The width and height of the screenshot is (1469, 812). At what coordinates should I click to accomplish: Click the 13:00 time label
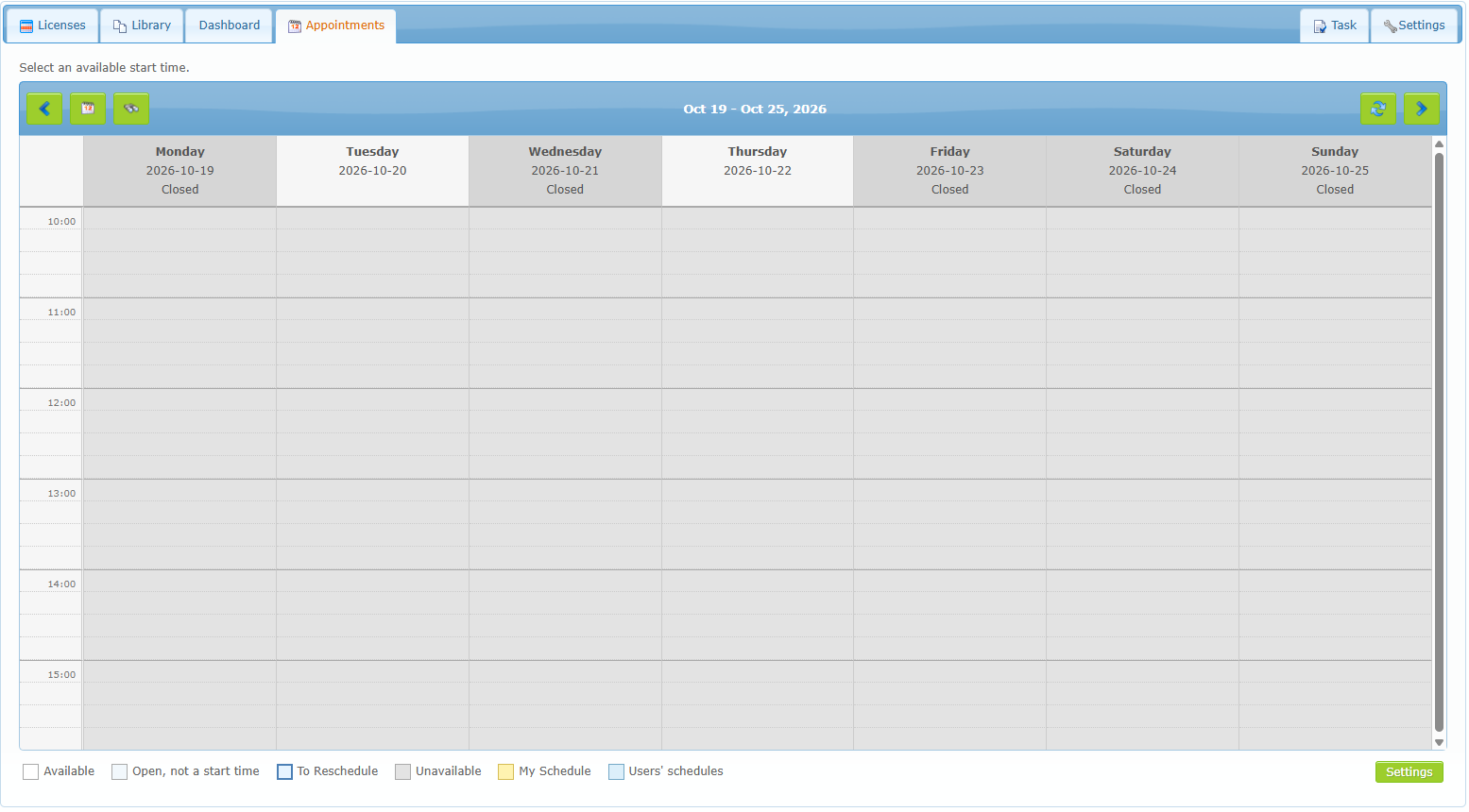pyautogui.click(x=61, y=494)
